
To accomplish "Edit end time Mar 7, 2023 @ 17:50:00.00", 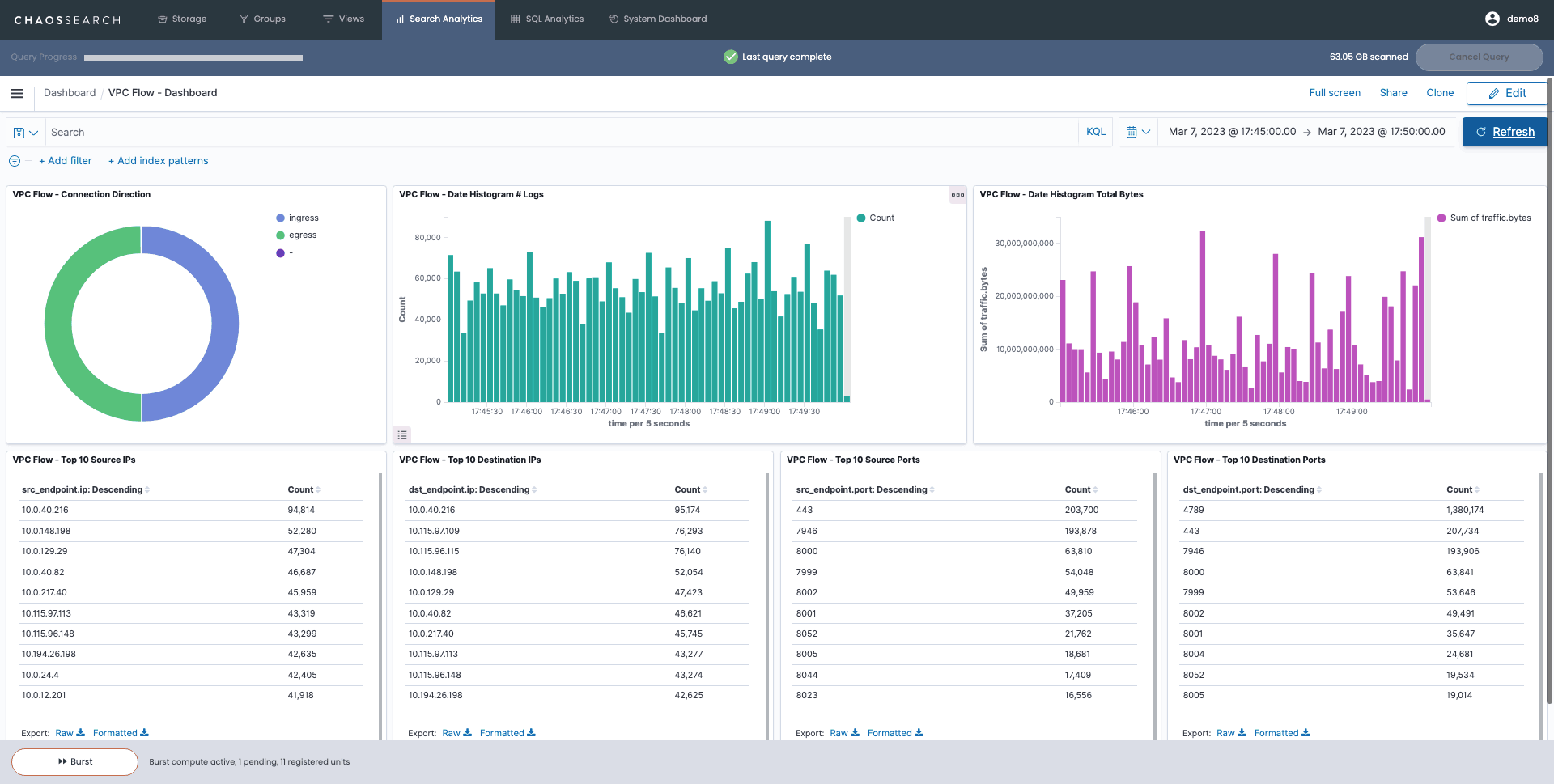I will pos(1382,132).
